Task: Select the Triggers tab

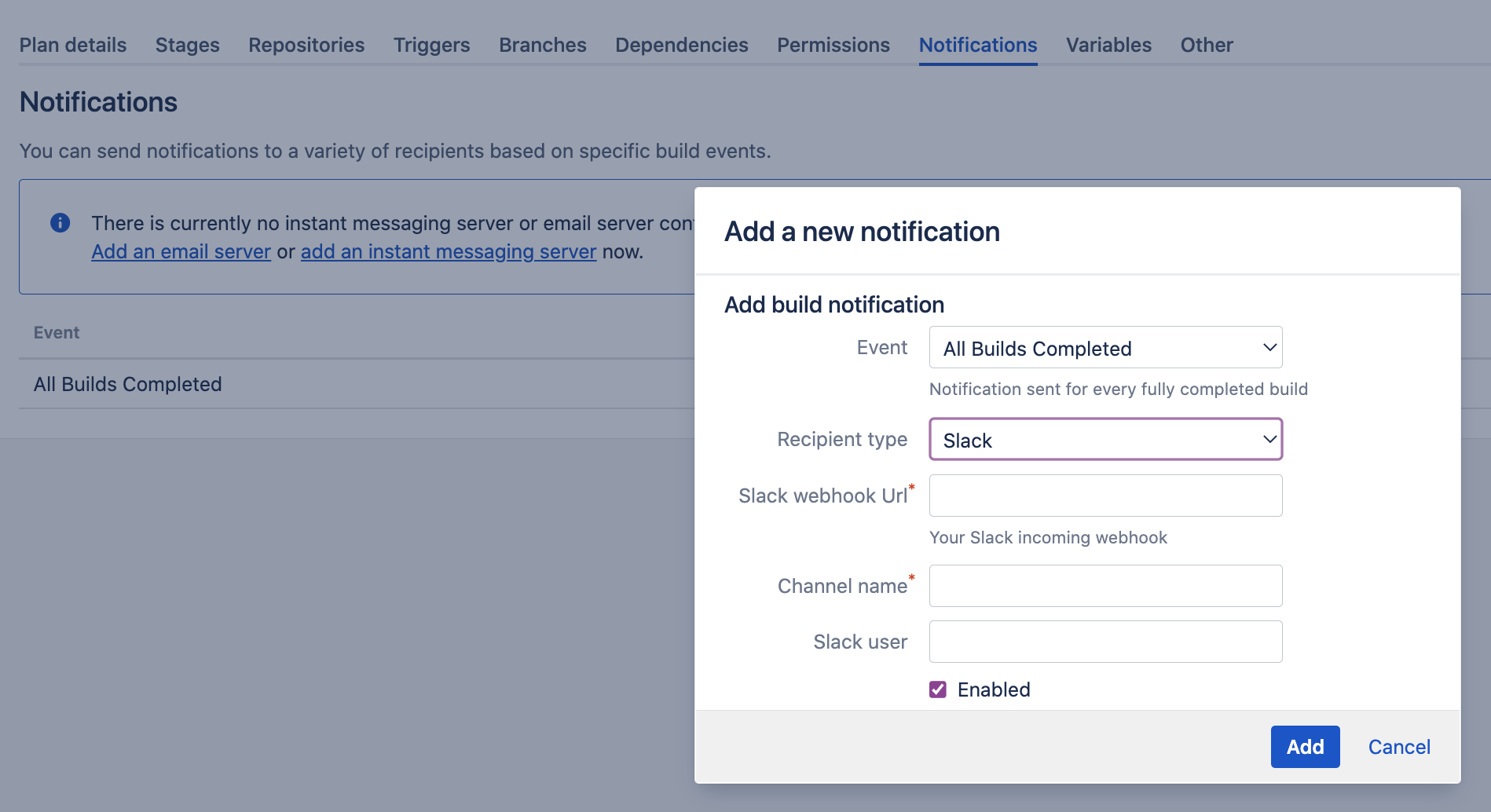Action: (x=432, y=45)
